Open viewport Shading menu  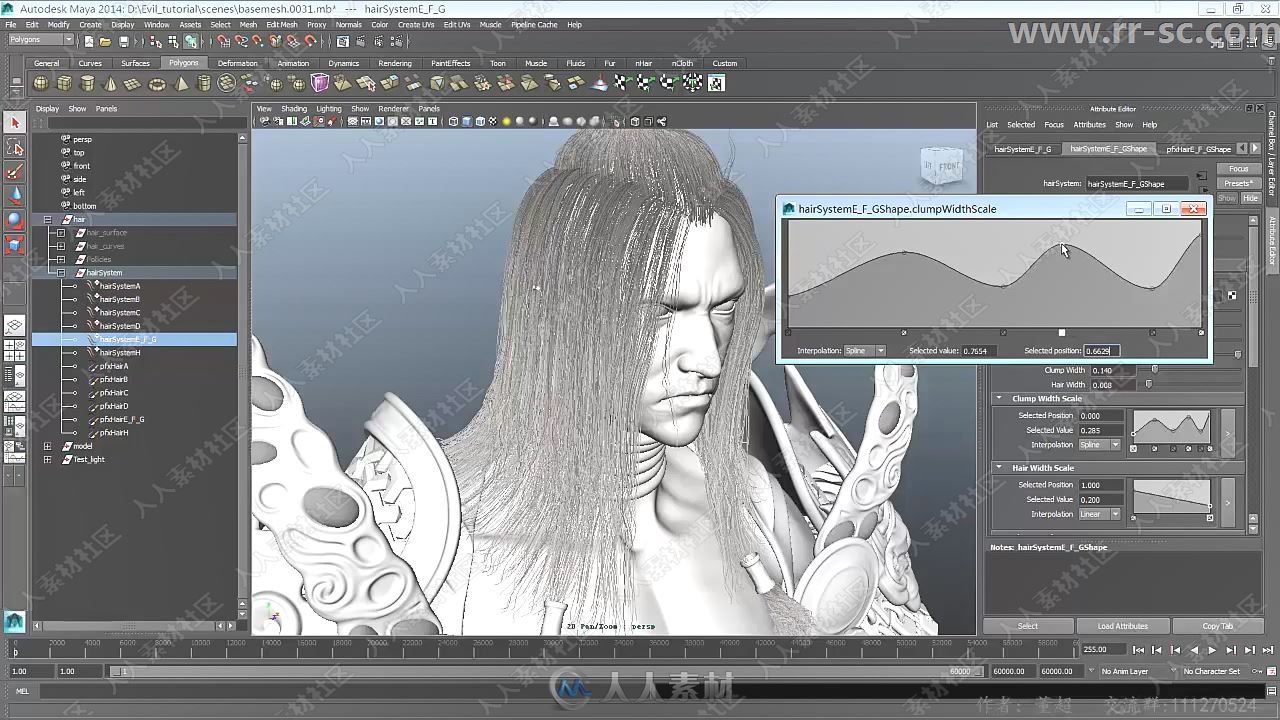point(294,108)
